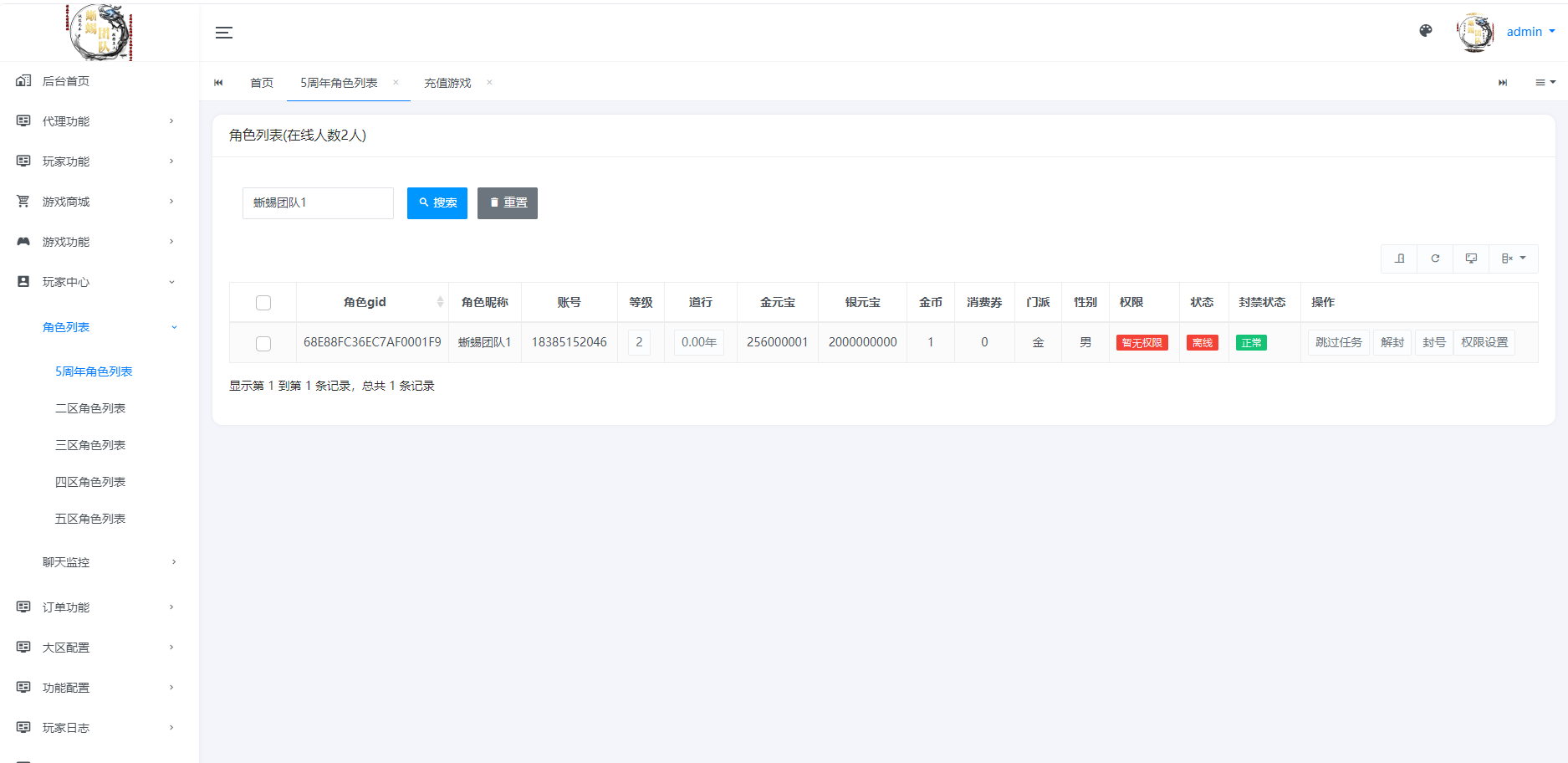This screenshot has height=763, width=1568.
Task: Close the 充值游戏 tab
Action: coord(489,82)
